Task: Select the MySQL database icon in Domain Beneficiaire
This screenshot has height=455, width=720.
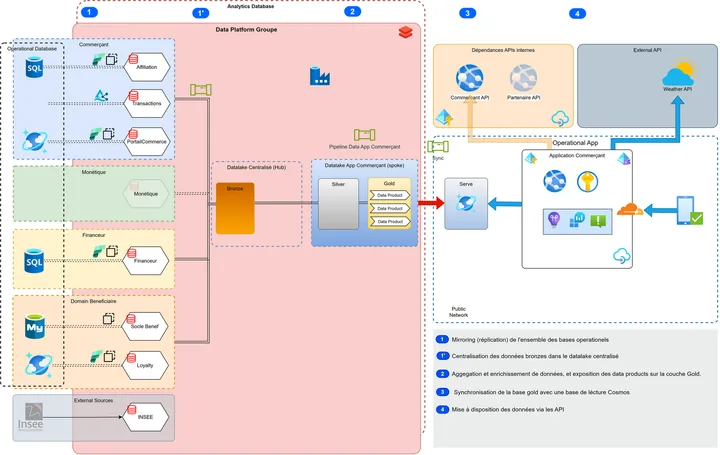Action: tap(35, 326)
